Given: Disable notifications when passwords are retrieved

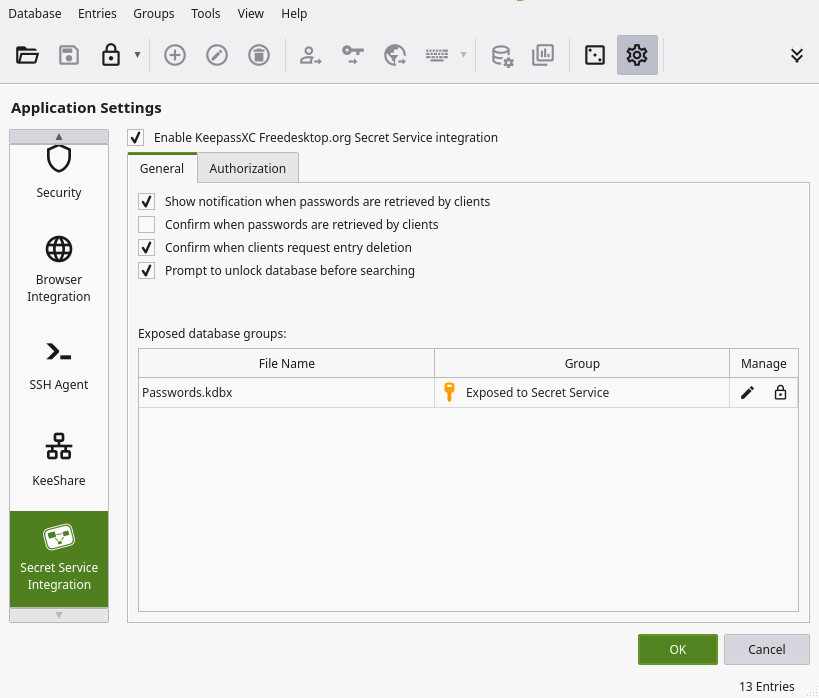Looking at the screenshot, I should pos(146,201).
